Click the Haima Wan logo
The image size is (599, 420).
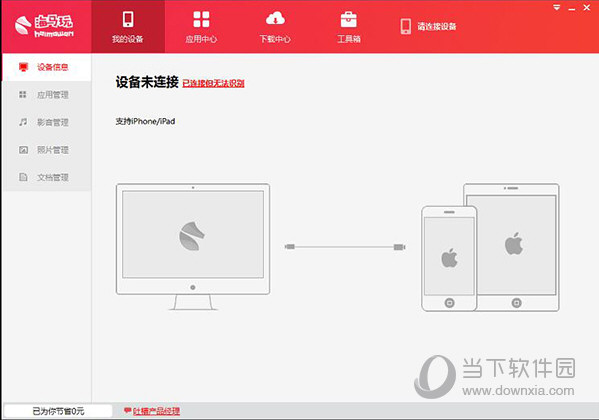coord(44,26)
